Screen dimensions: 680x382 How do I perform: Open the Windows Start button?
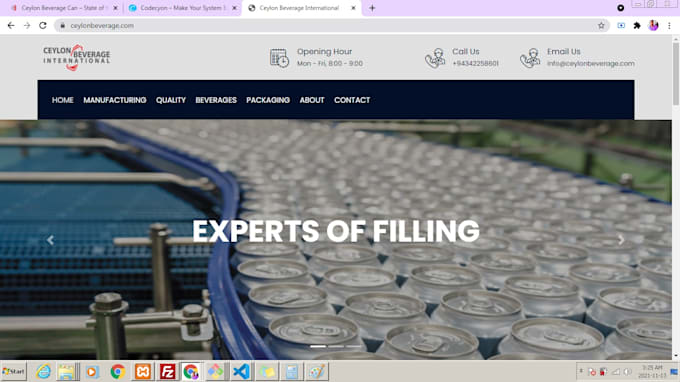(x=13, y=372)
